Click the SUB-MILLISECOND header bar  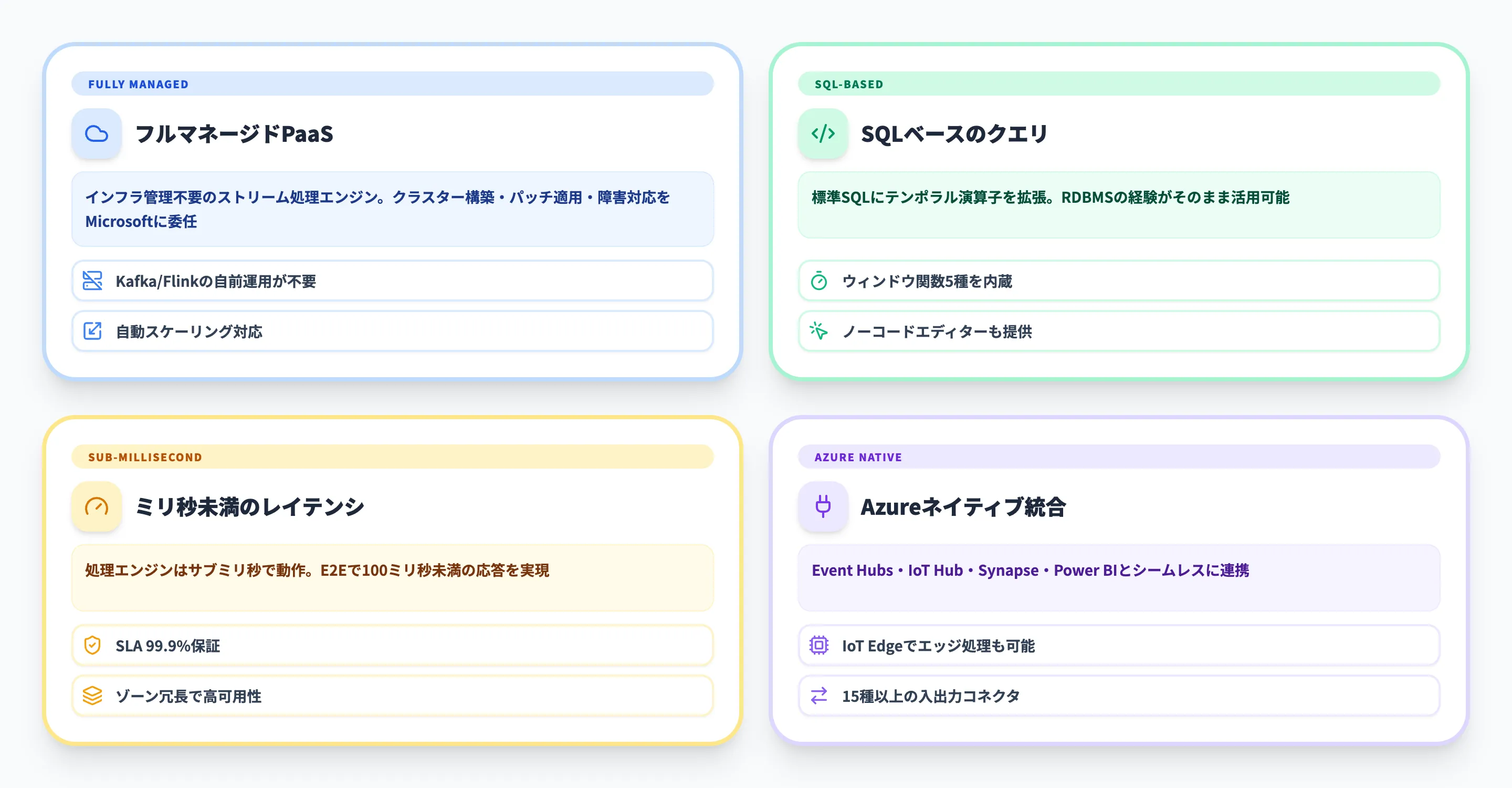pos(145,457)
